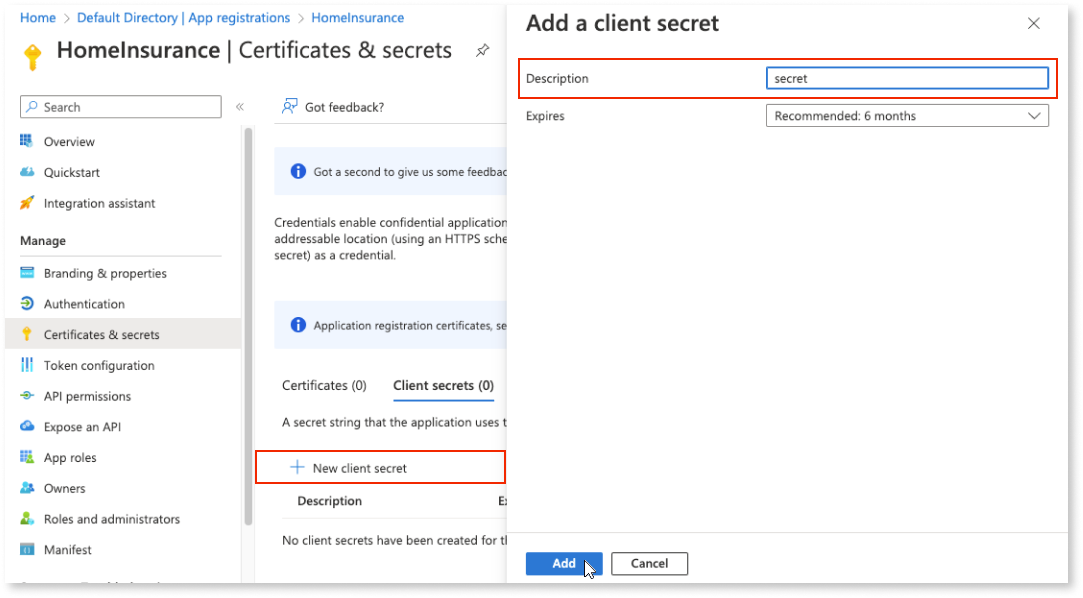Select Quickstart in the sidebar
Viewport: 1083px width, 598px height.
(x=73, y=172)
